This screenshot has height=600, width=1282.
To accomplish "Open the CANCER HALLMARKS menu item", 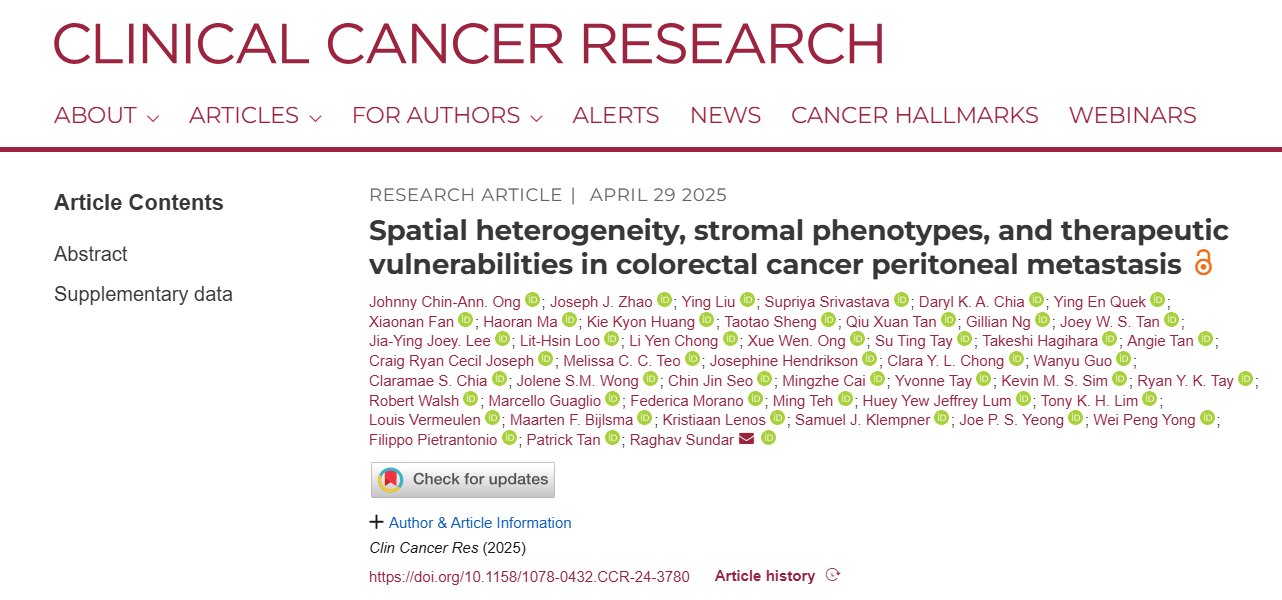I will (915, 116).
